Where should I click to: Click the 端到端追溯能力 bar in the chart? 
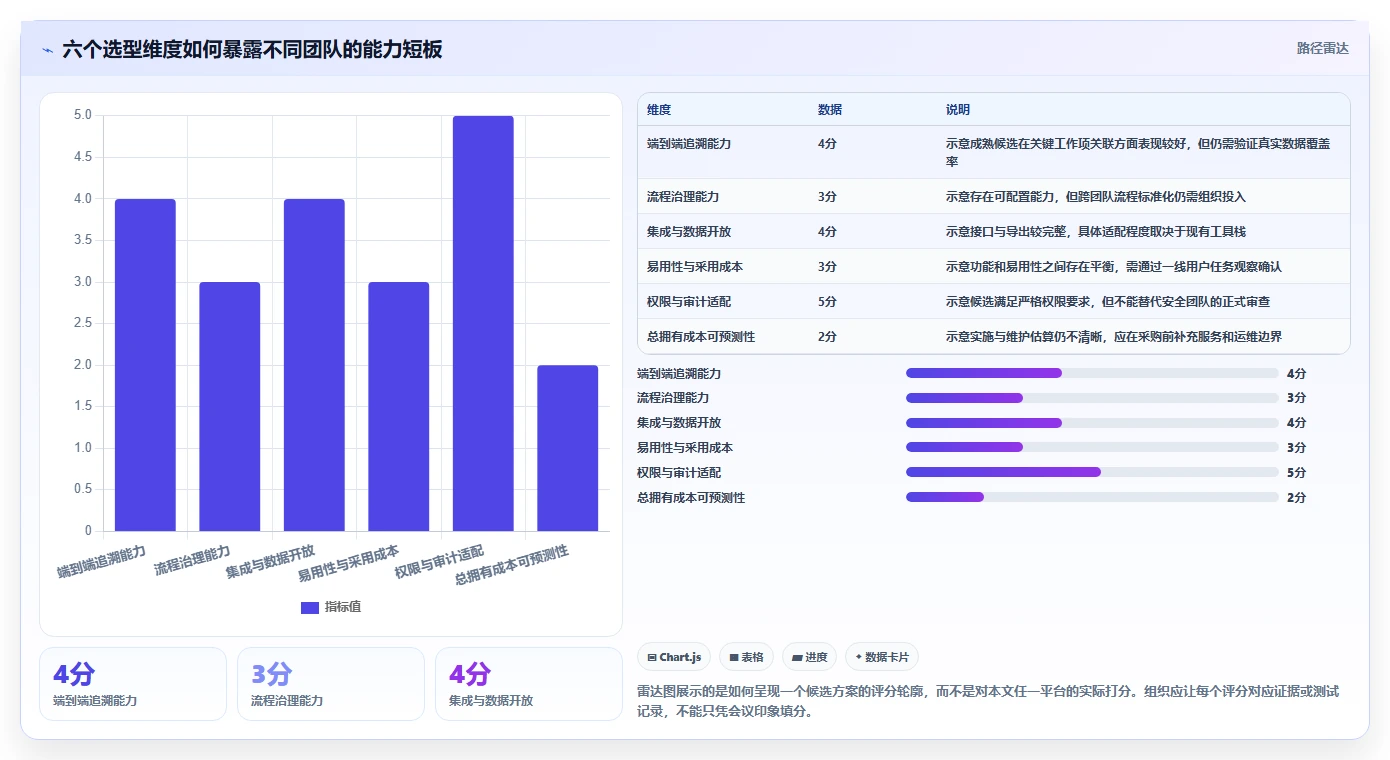pos(145,365)
